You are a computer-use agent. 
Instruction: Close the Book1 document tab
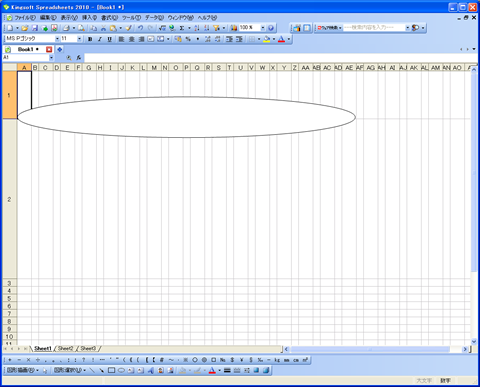coord(49,49)
